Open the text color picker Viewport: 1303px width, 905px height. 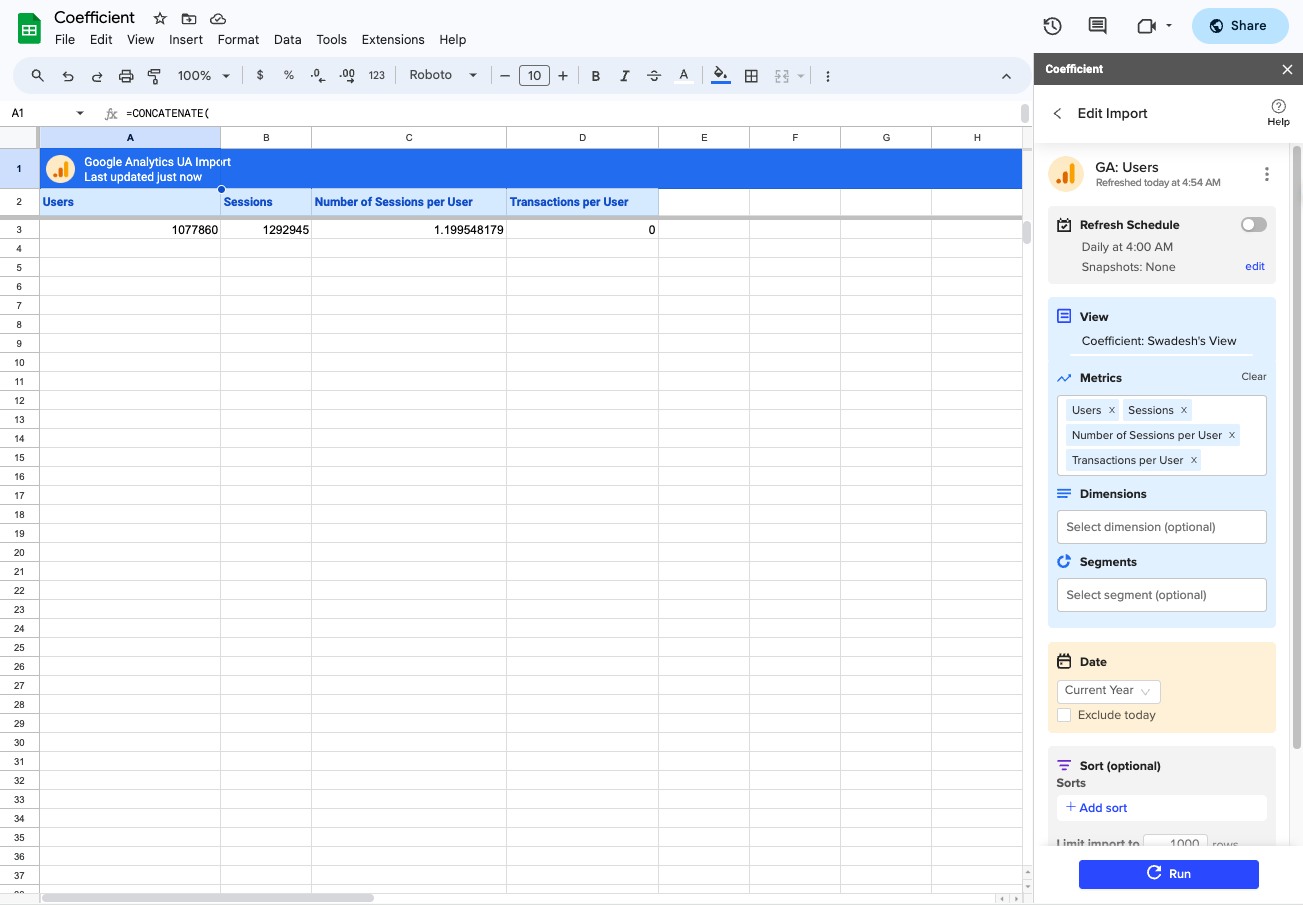coord(684,76)
